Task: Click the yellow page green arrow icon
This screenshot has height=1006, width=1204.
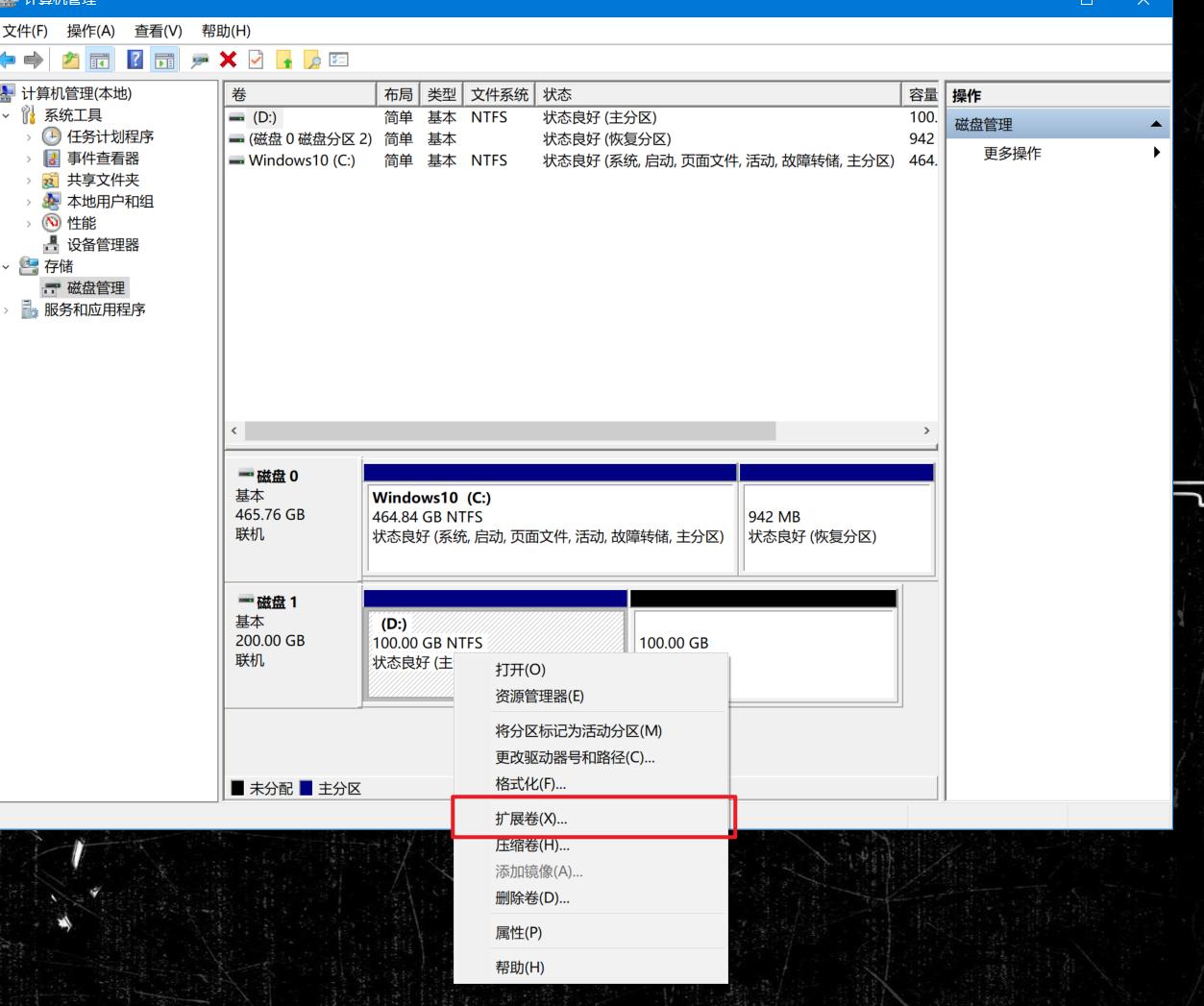Action: pyautogui.click(x=283, y=61)
